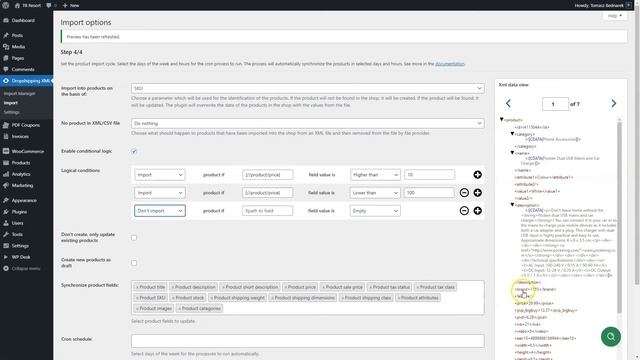Collapse the name node in XML view

point(512,153)
